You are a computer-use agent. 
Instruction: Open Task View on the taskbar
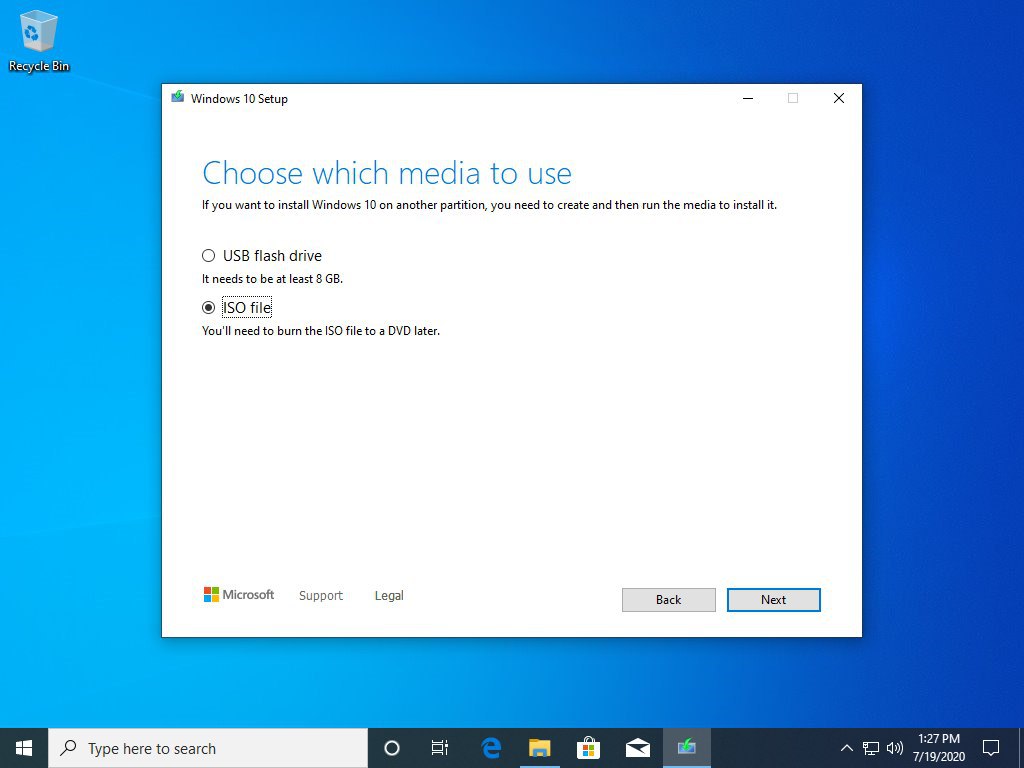440,748
